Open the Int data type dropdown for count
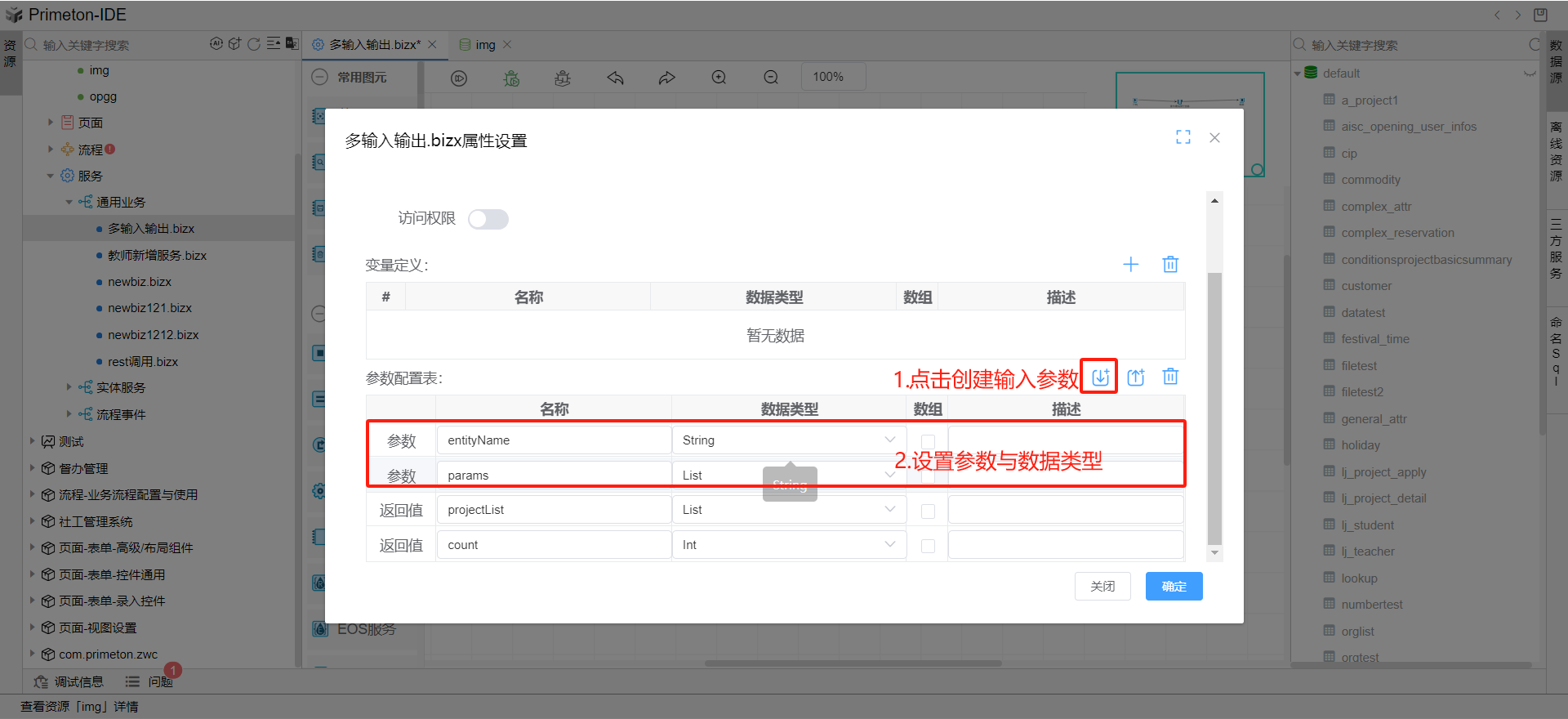This screenshot has height=719, width=1568. coord(789,545)
